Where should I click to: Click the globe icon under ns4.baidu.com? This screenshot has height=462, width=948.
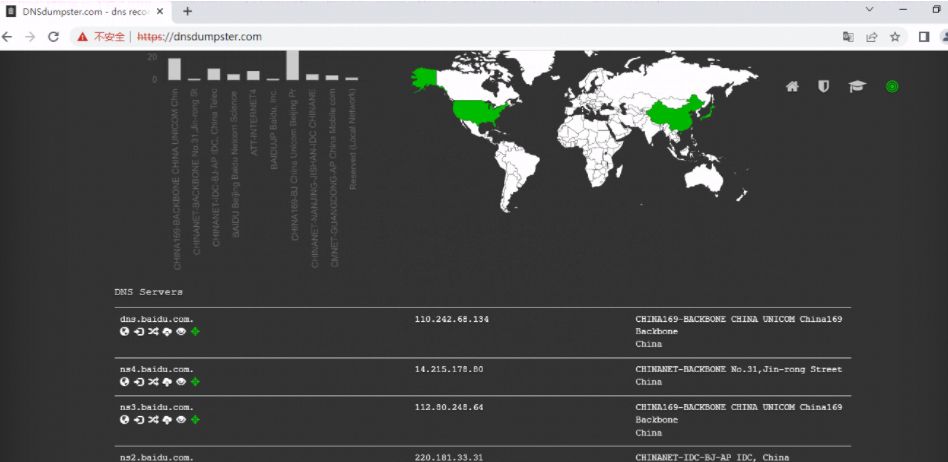125,382
